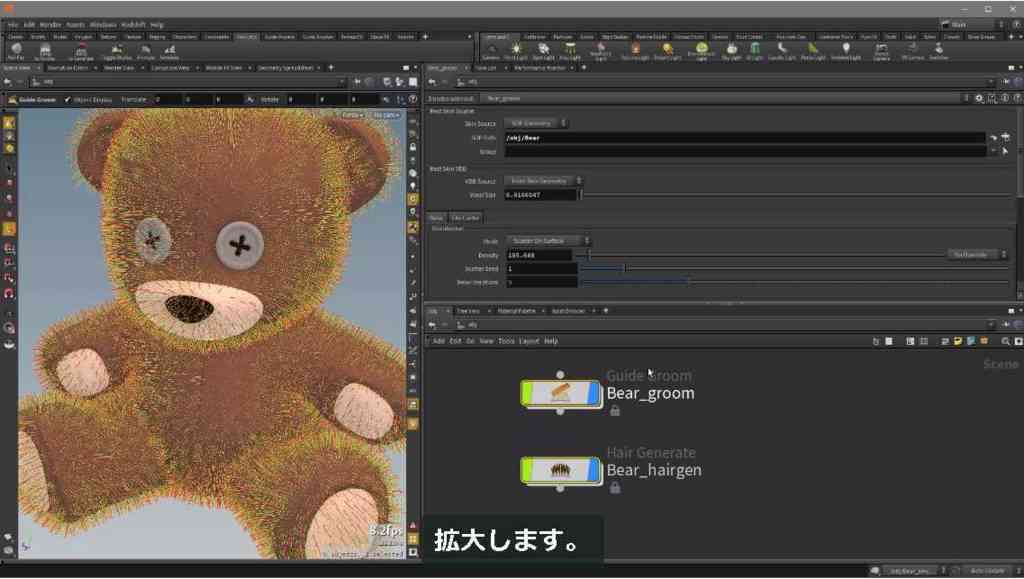
Task: Activate the red magnet multi-snapping icon
Action: pos(9,293)
